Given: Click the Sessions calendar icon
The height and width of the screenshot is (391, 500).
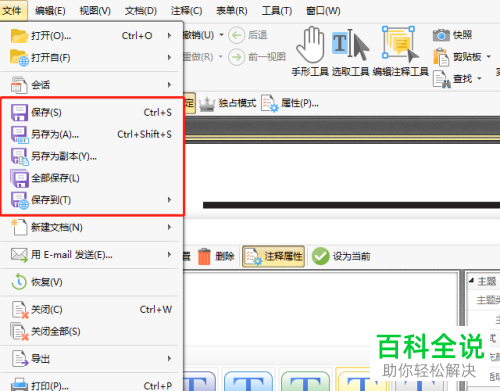Looking at the screenshot, I should [19, 85].
